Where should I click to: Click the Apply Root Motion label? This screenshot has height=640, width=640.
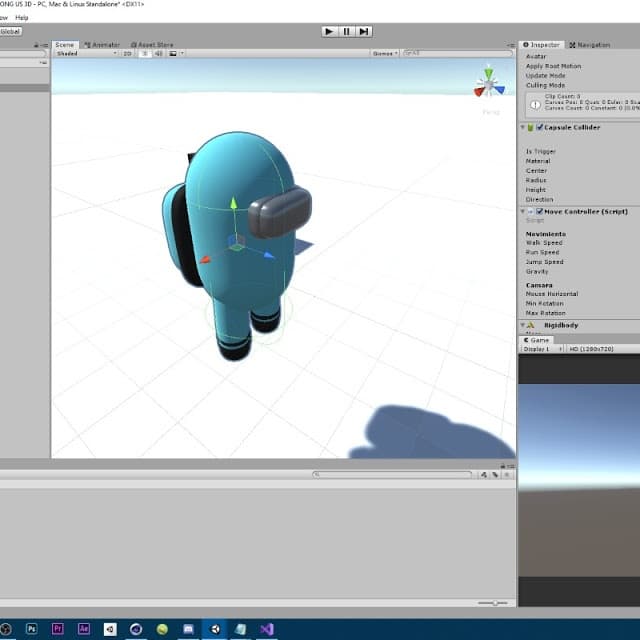pos(553,66)
